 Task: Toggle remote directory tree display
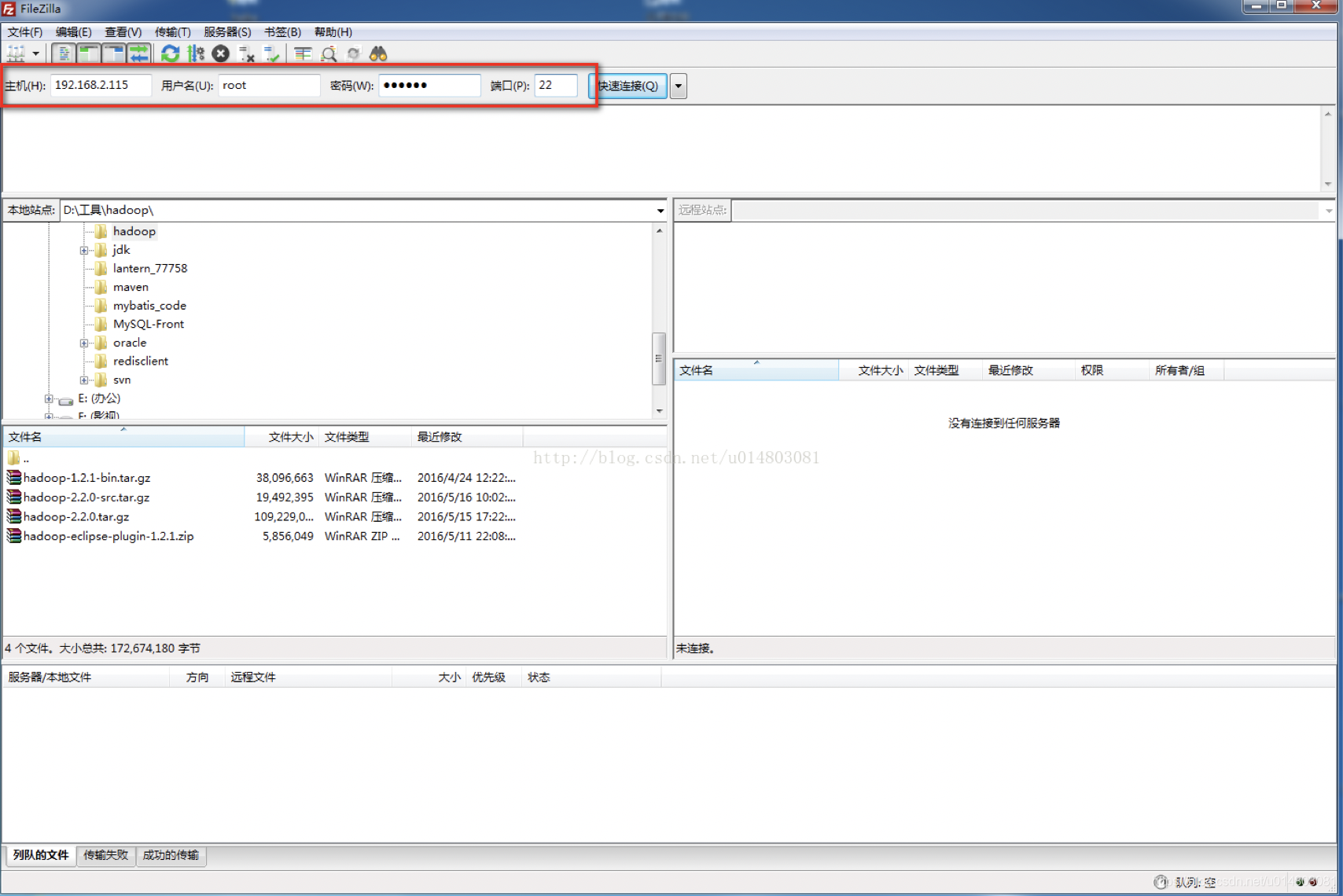114,53
